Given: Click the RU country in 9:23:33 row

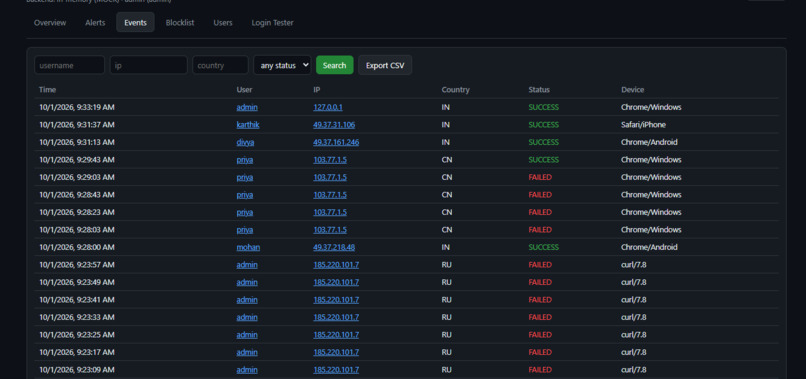Looking at the screenshot, I should [446, 317].
